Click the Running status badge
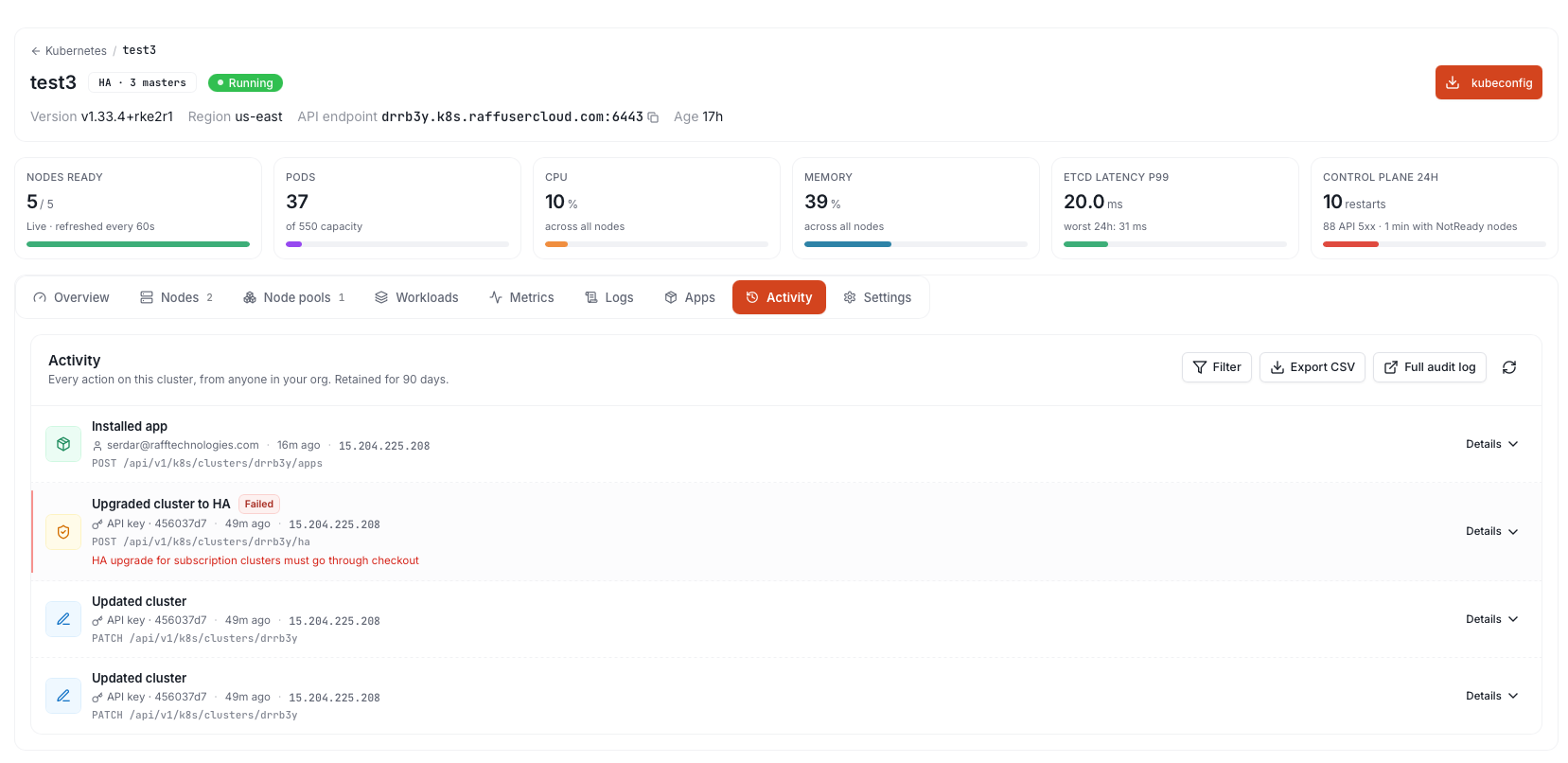This screenshot has width=1568, height=763. coord(245,83)
